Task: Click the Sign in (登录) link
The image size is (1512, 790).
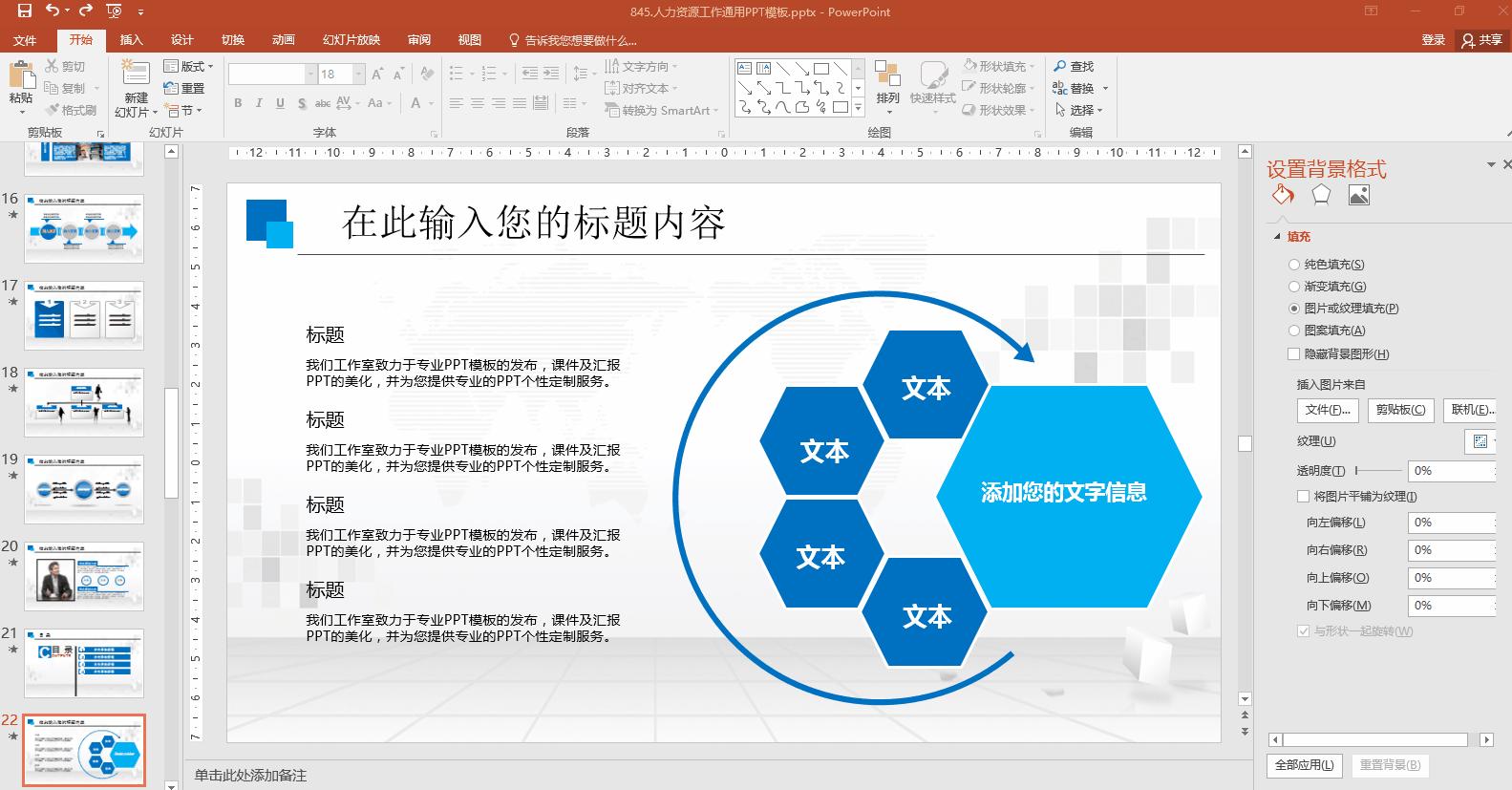Action: tap(1433, 40)
